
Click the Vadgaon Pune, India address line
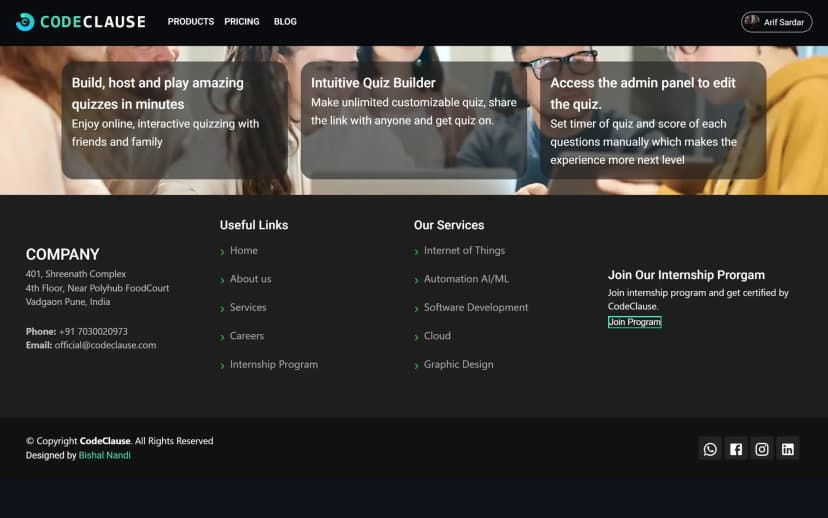pos(68,302)
